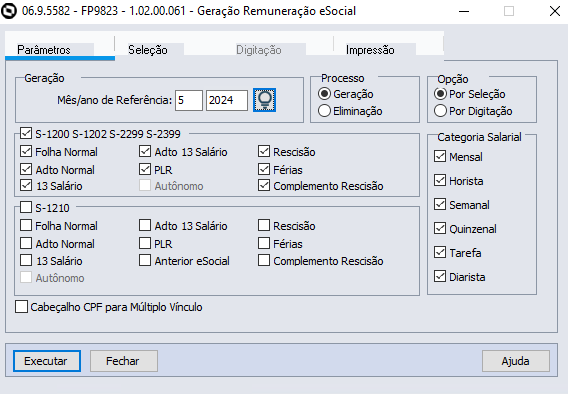Uncheck the Horista salary category
Screen dimensions: 568x394
click(440, 180)
